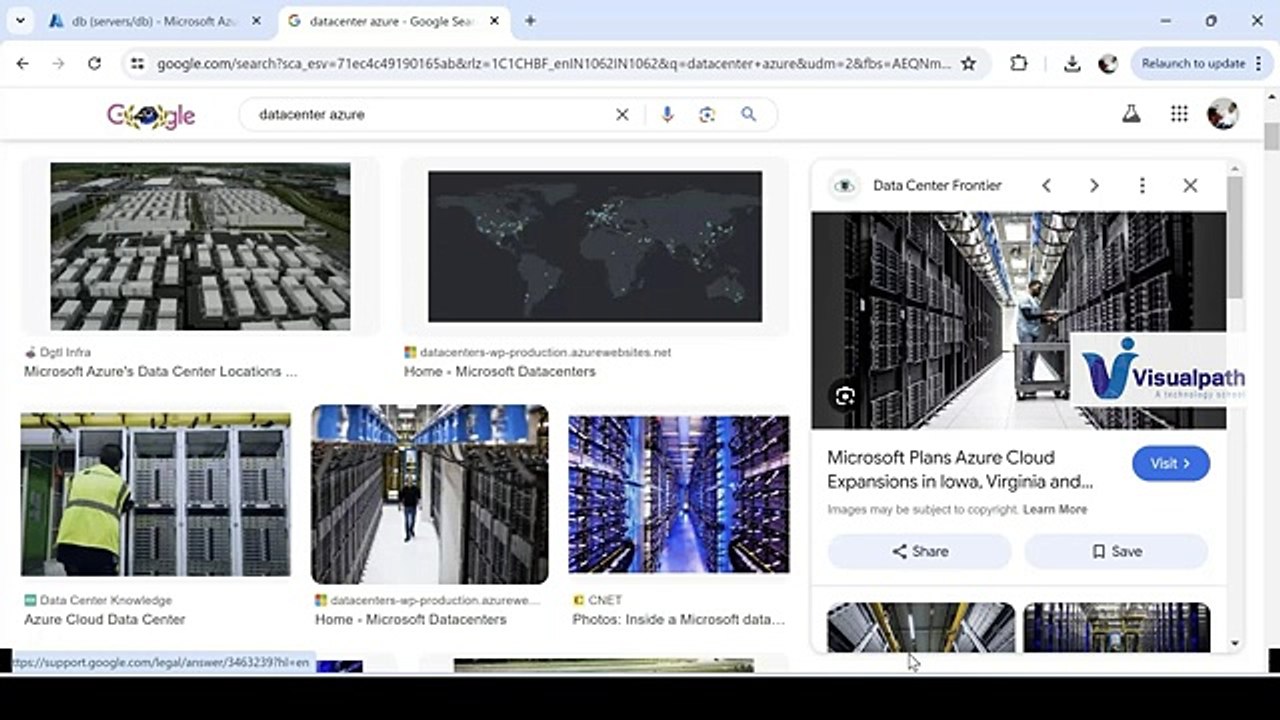Open the browser extensions menu
This screenshot has width=1280, height=720.
(x=1018, y=63)
